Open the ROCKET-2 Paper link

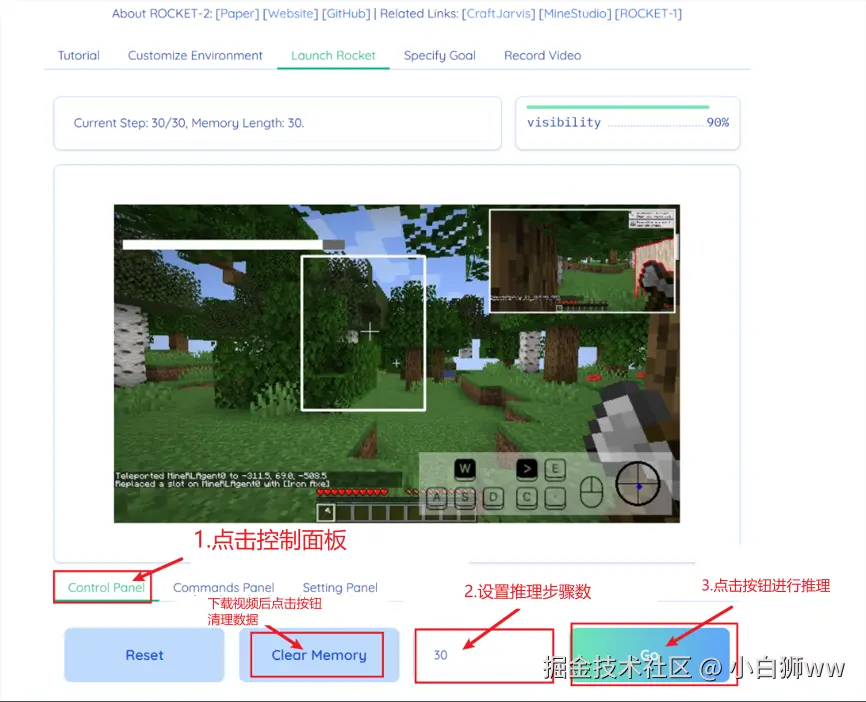point(237,14)
